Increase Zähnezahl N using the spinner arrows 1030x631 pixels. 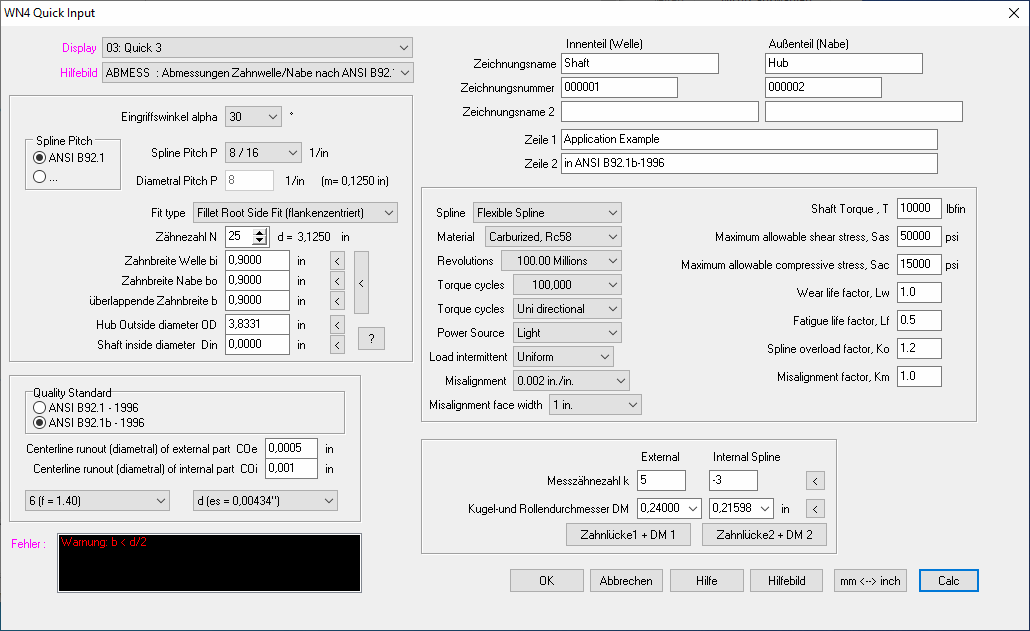(x=260, y=232)
